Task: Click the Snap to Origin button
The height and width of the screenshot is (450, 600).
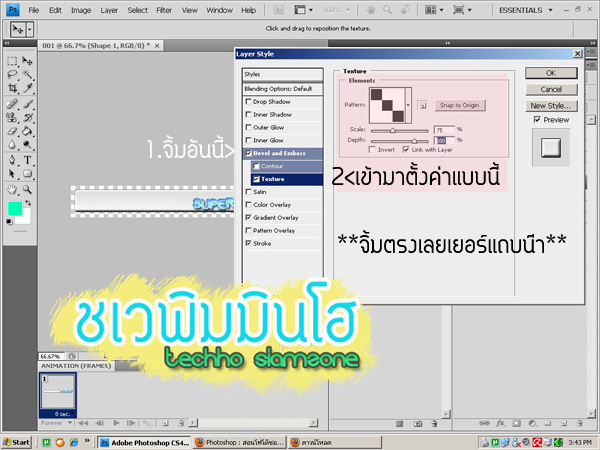Action: coord(460,105)
